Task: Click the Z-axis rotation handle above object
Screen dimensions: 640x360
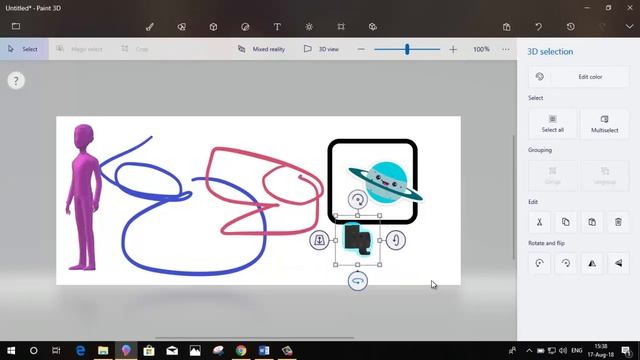Action: tap(358, 200)
